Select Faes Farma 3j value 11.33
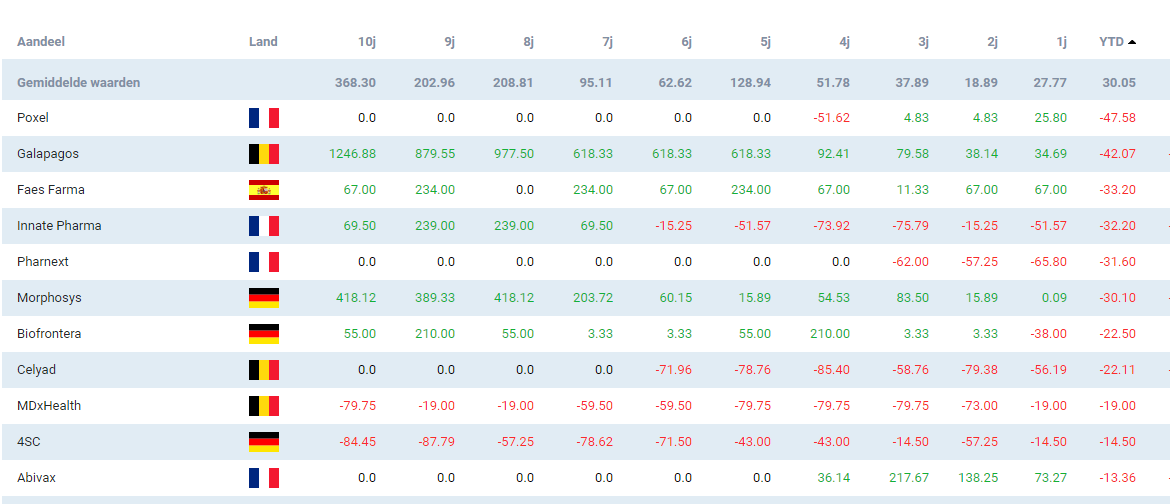 [913, 190]
